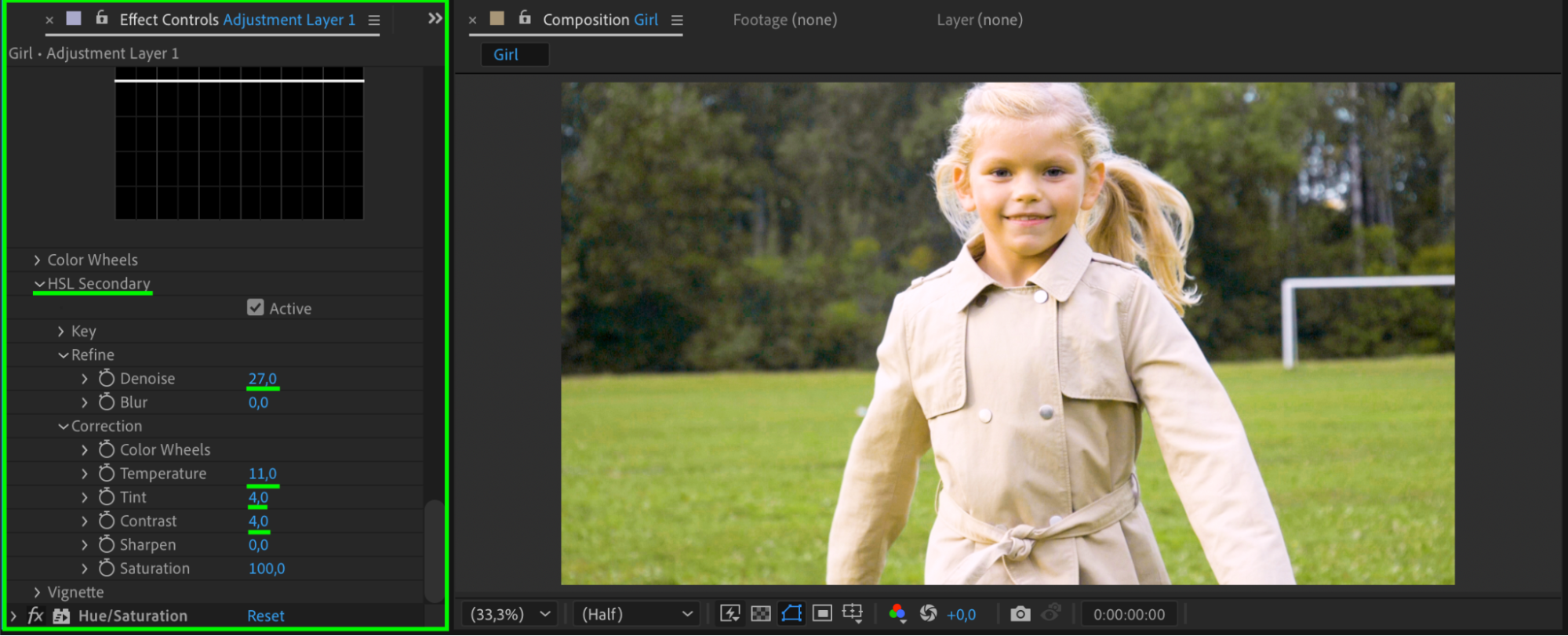
Task: Click the Saturation value 100,0
Action: coord(267,569)
